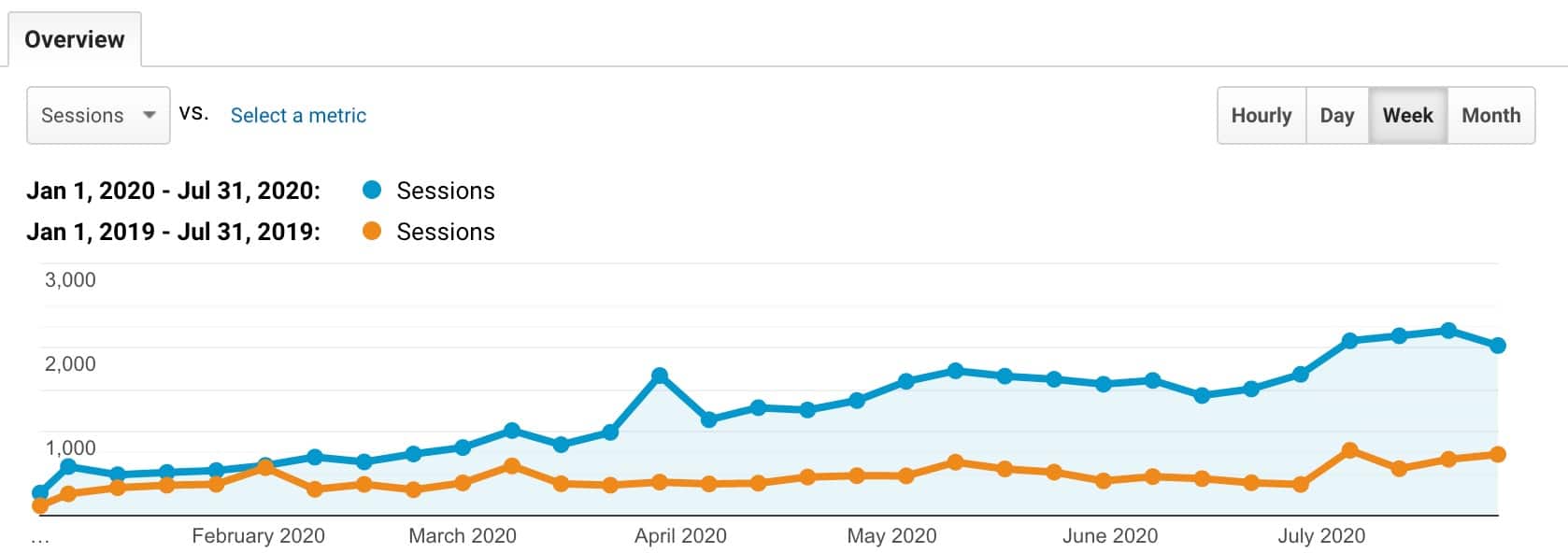Change the chart to Day view
The width and height of the screenshot is (1568, 553).
[1337, 115]
